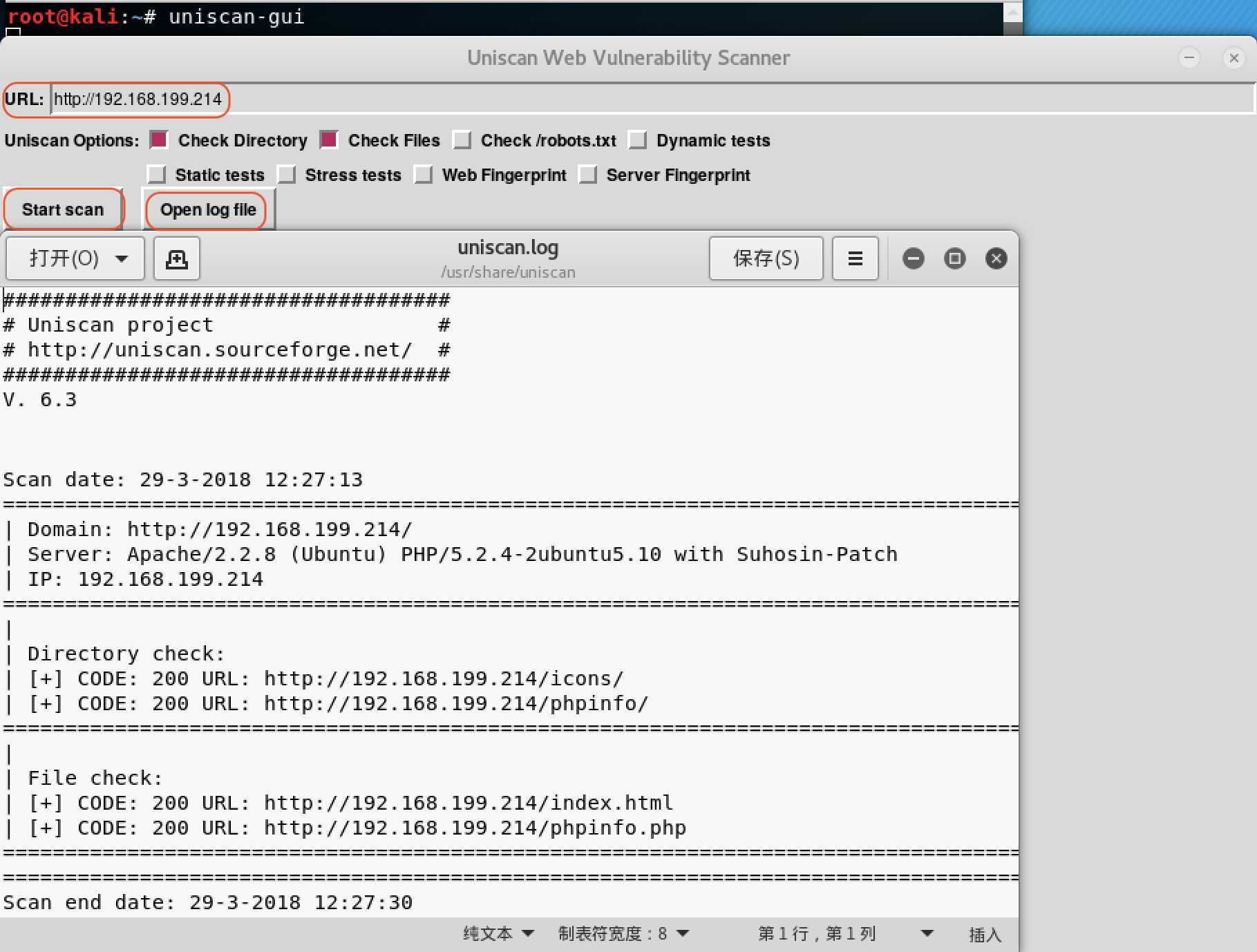Maximize the uniscan.log editor window
The width and height of the screenshot is (1257, 952).
[x=955, y=258]
